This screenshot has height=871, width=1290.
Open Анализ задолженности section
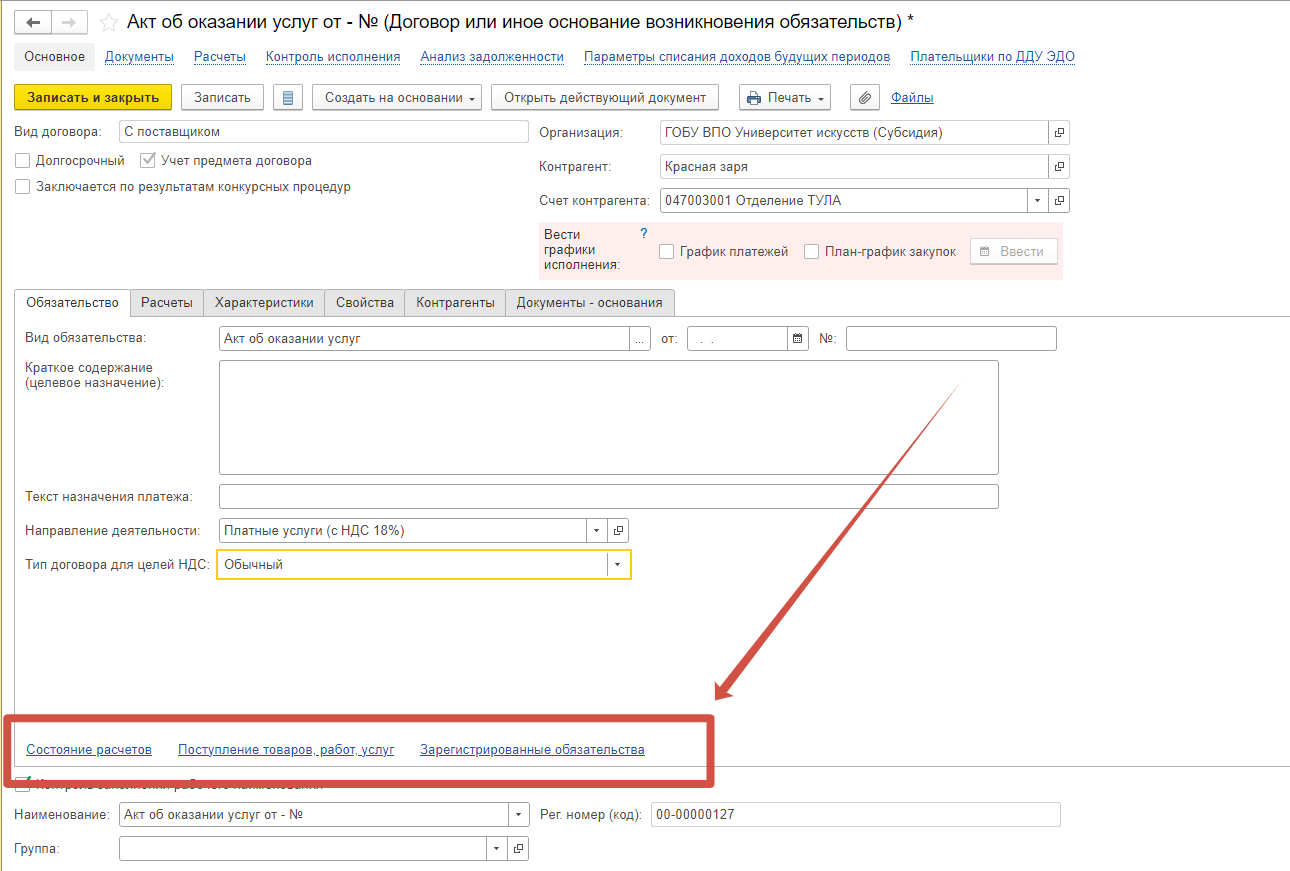[x=492, y=57]
